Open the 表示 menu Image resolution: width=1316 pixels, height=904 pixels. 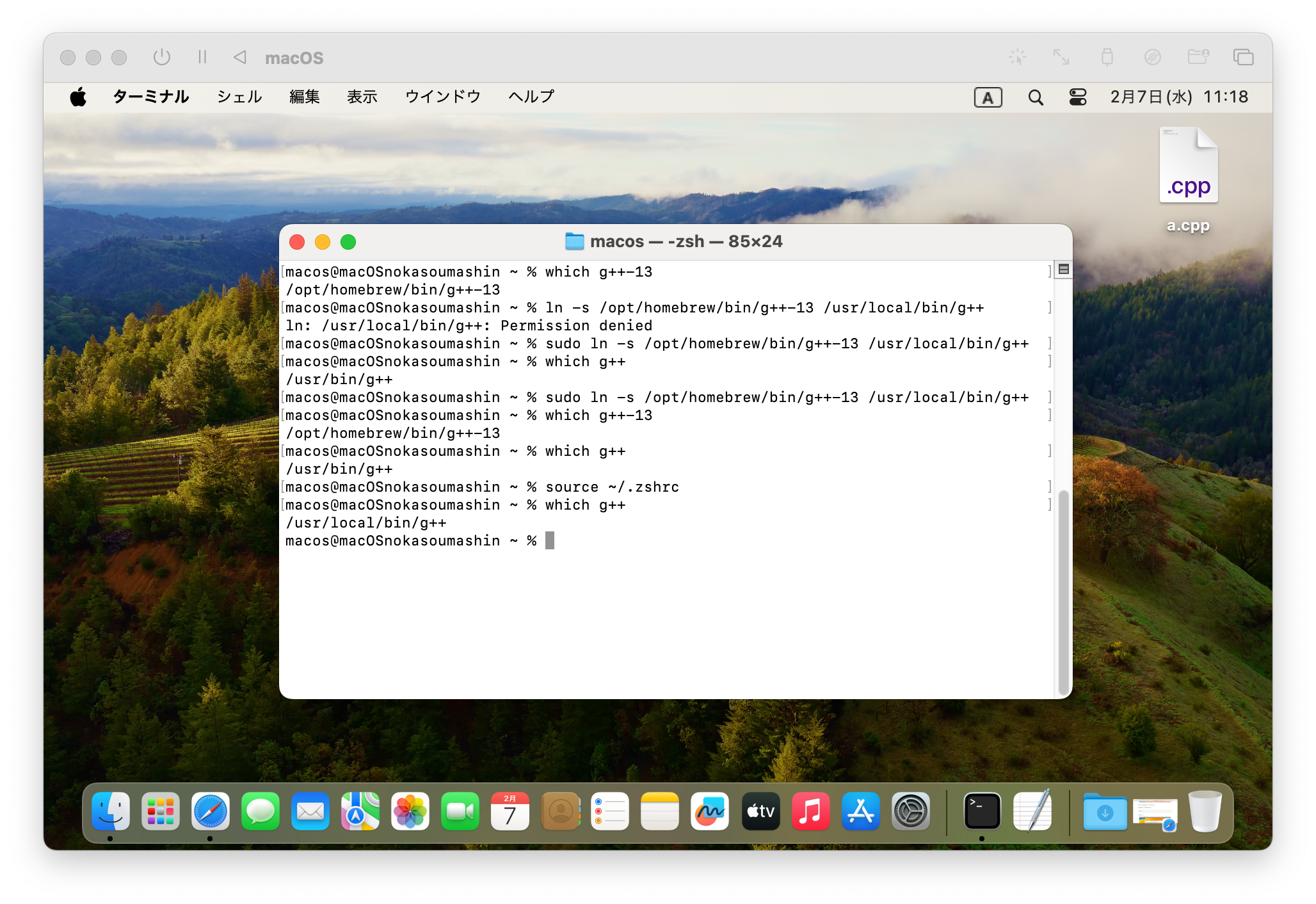362,97
